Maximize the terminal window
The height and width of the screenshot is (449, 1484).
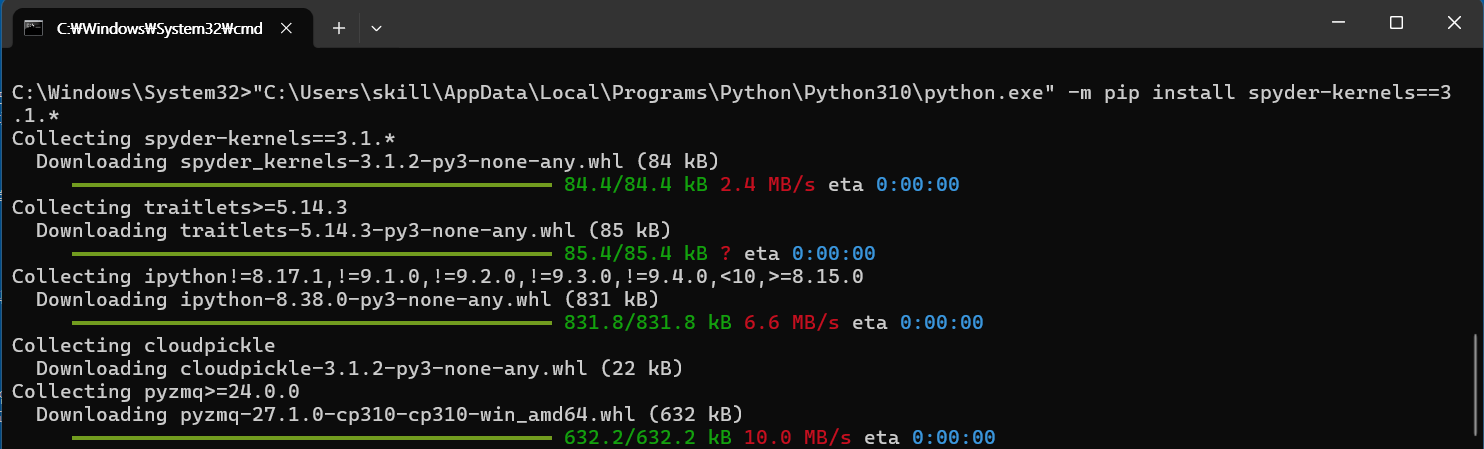point(1396,23)
